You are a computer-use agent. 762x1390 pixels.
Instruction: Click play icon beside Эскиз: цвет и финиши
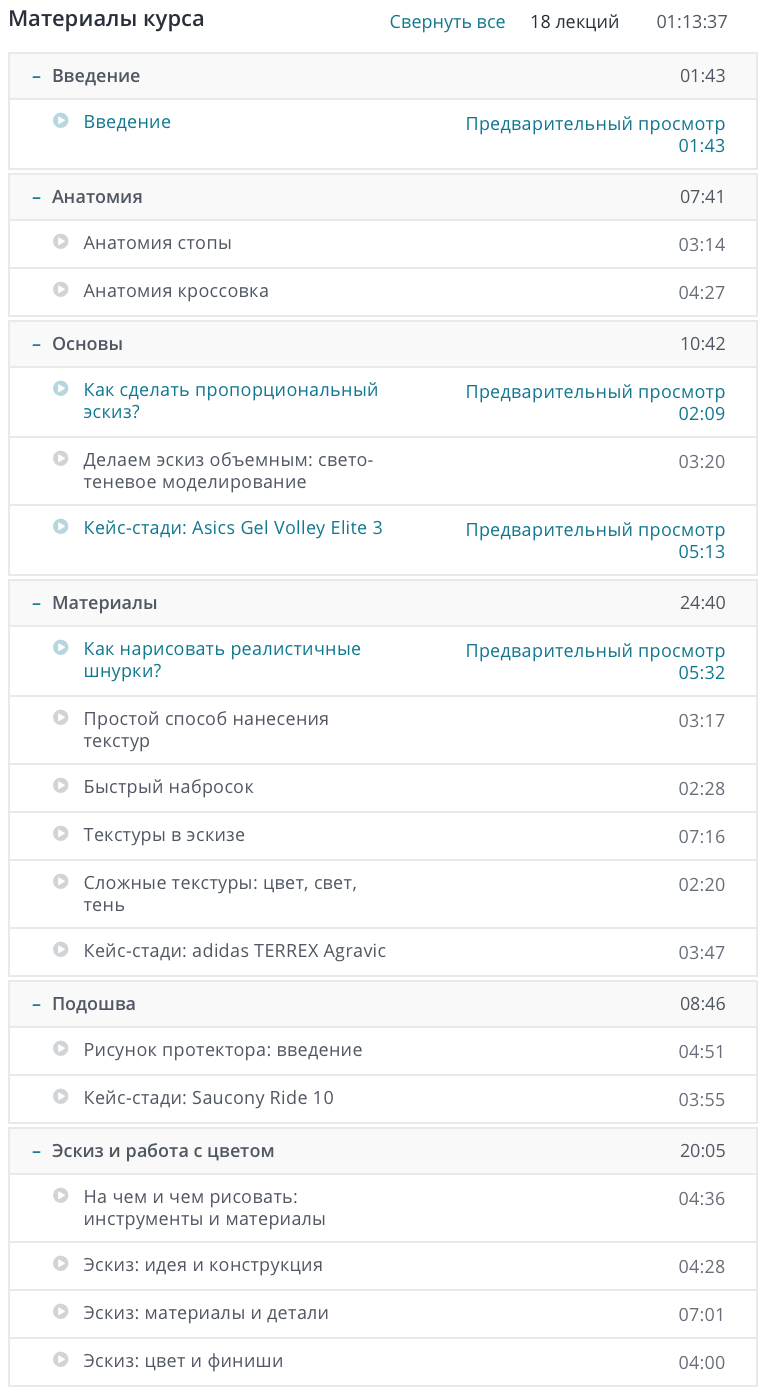click(x=61, y=1360)
